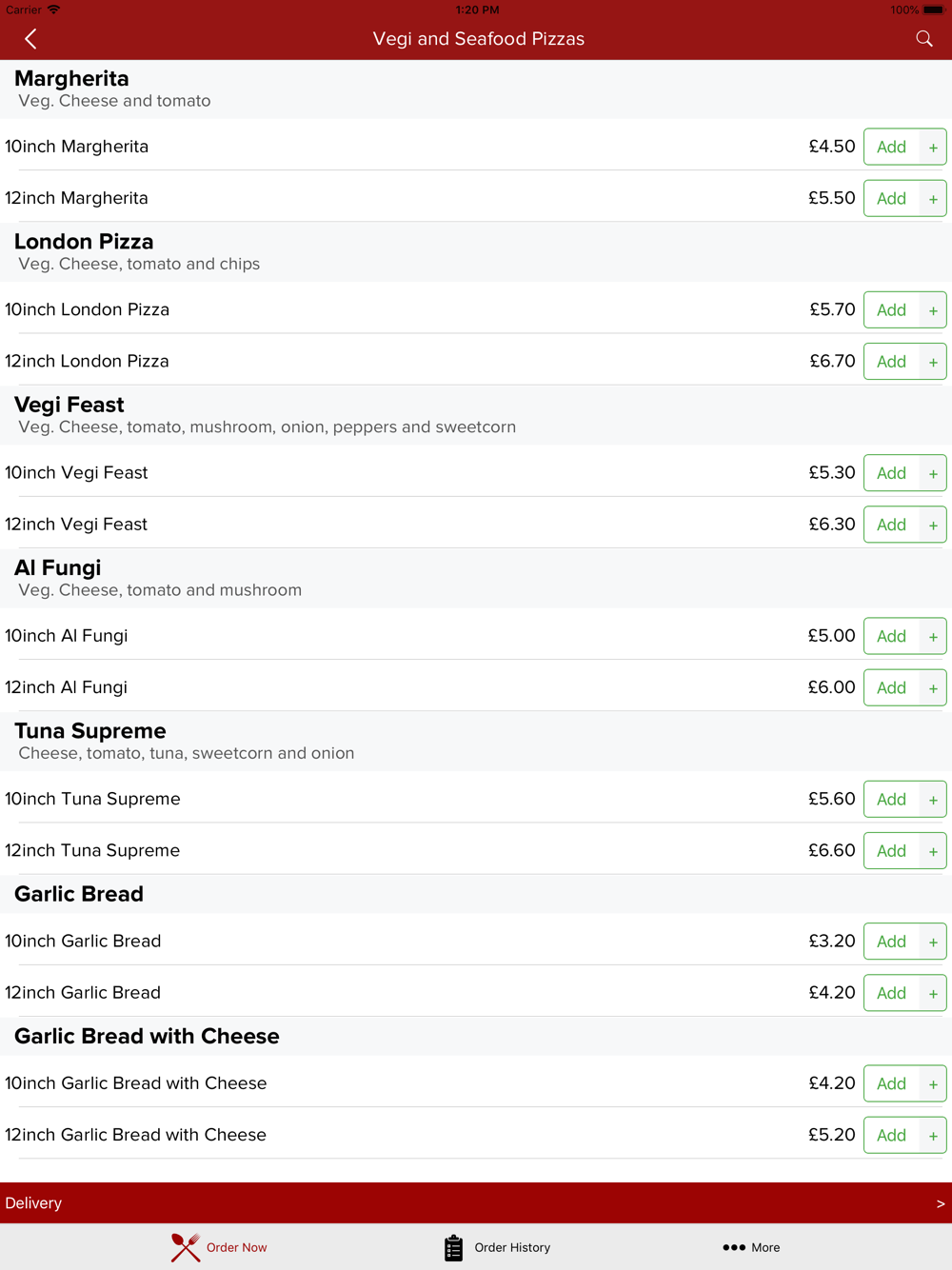Tap plus icon for 10inch Tuna Supreme
This screenshot has height=1270, width=952.
(933, 800)
